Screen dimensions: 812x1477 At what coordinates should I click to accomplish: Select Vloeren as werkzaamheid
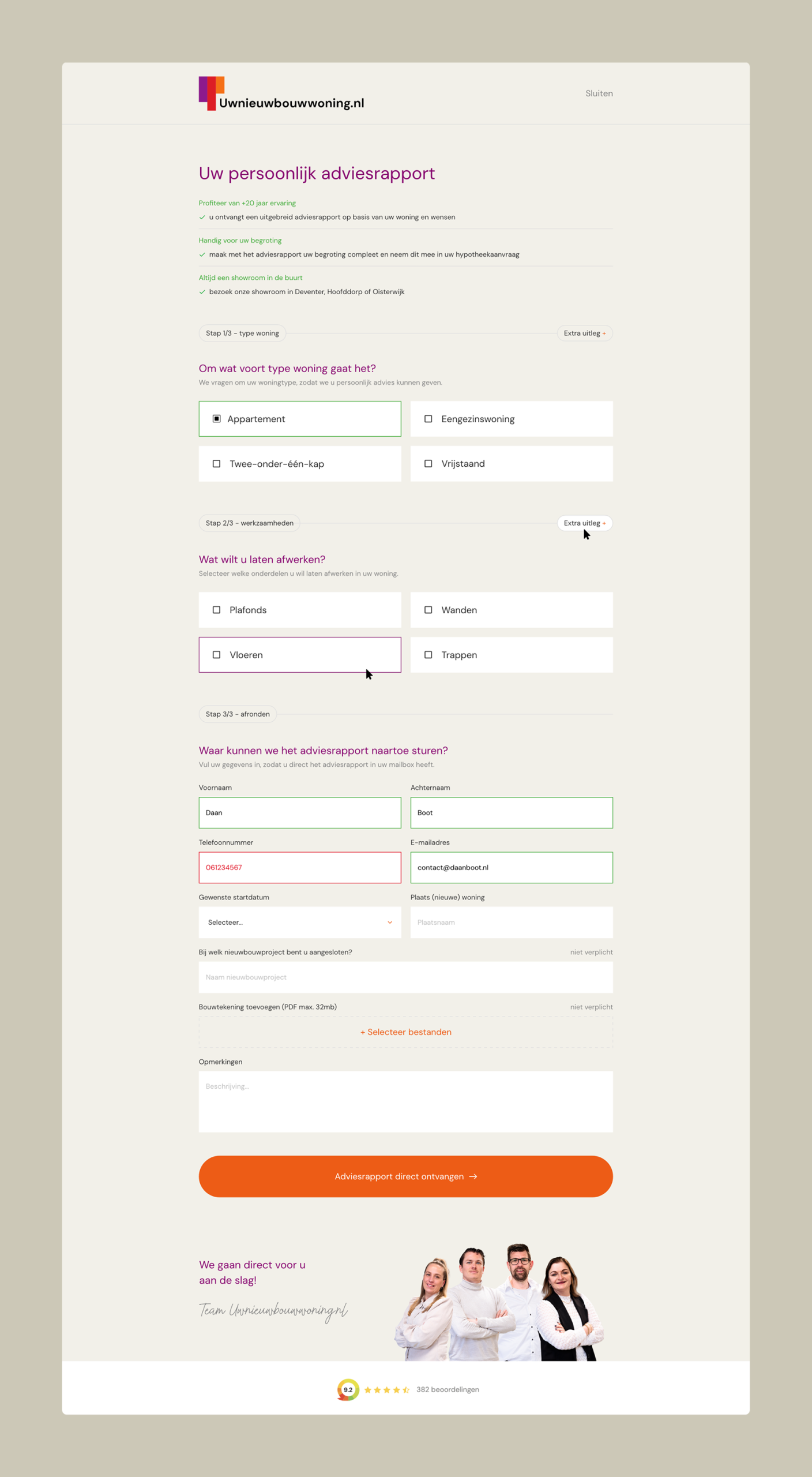coord(300,655)
